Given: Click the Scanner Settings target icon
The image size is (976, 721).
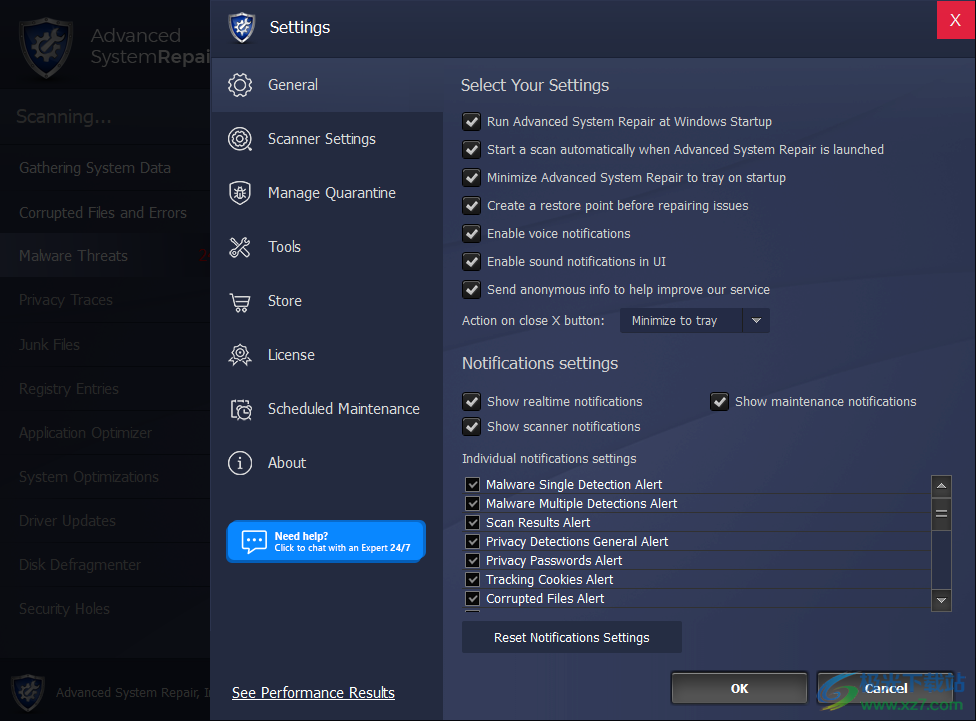Looking at the screenshot, I should [x=240, y=139].
